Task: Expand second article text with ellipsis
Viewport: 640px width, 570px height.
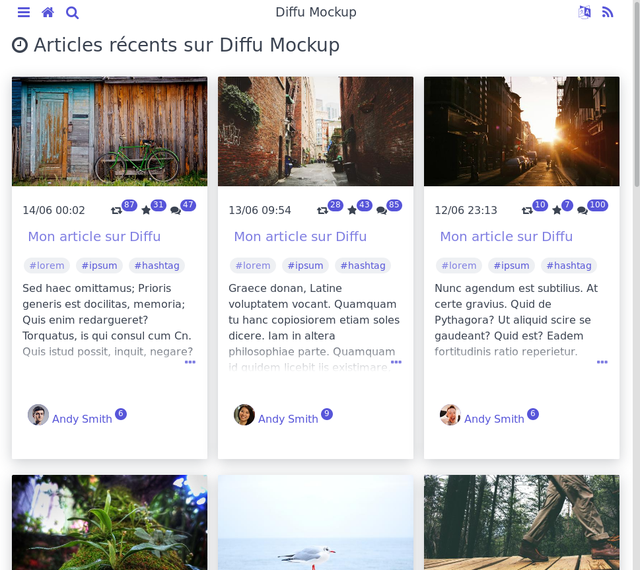Action: 396,362
